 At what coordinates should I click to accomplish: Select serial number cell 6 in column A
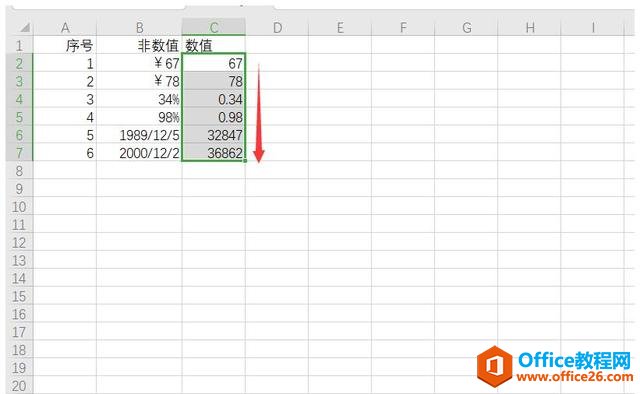tap(65, 152)
